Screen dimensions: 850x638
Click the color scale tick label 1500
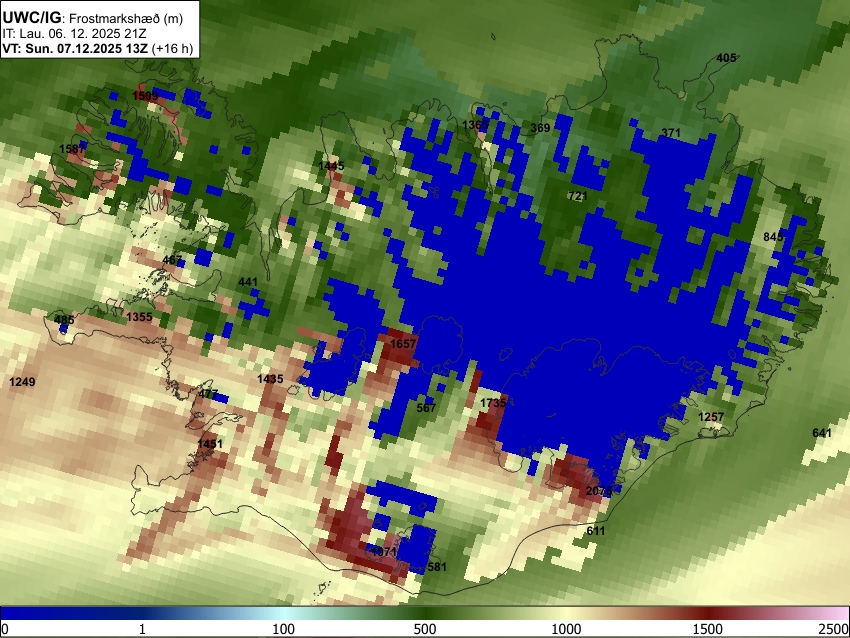pyautogui.click(x=708, y=629)
